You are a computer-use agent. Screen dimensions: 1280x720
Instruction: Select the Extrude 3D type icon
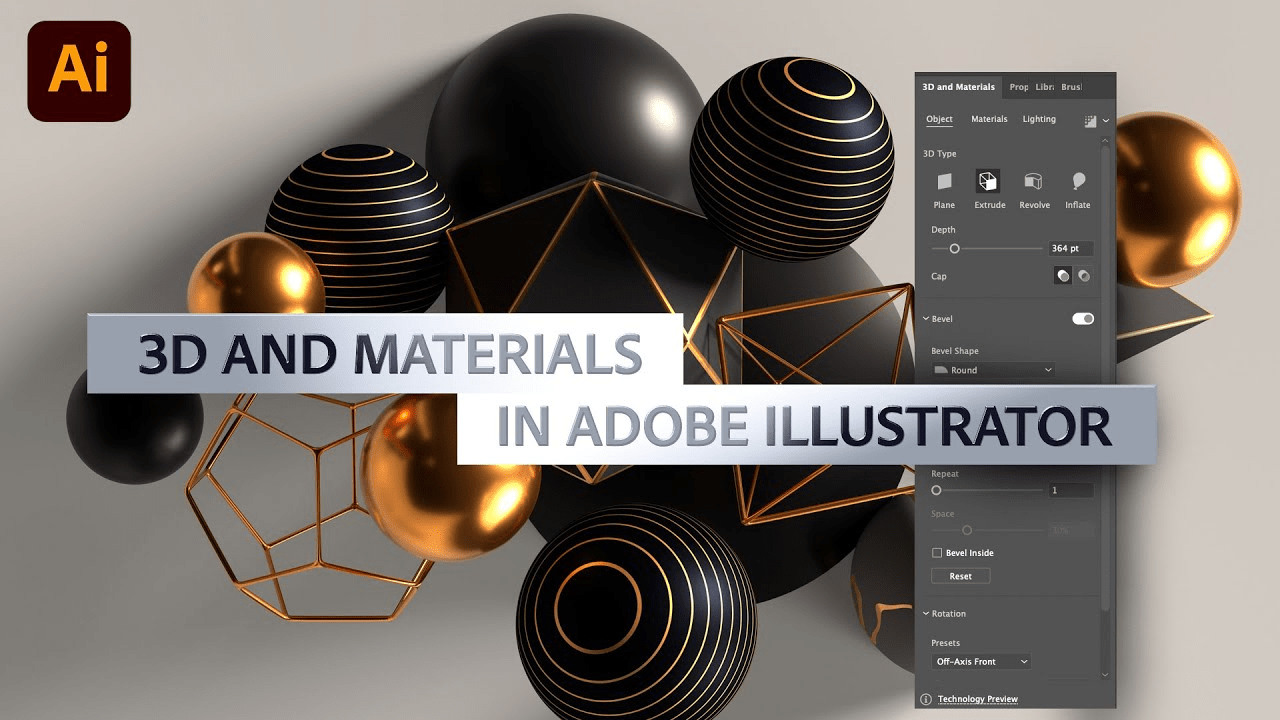click(988, 181)
